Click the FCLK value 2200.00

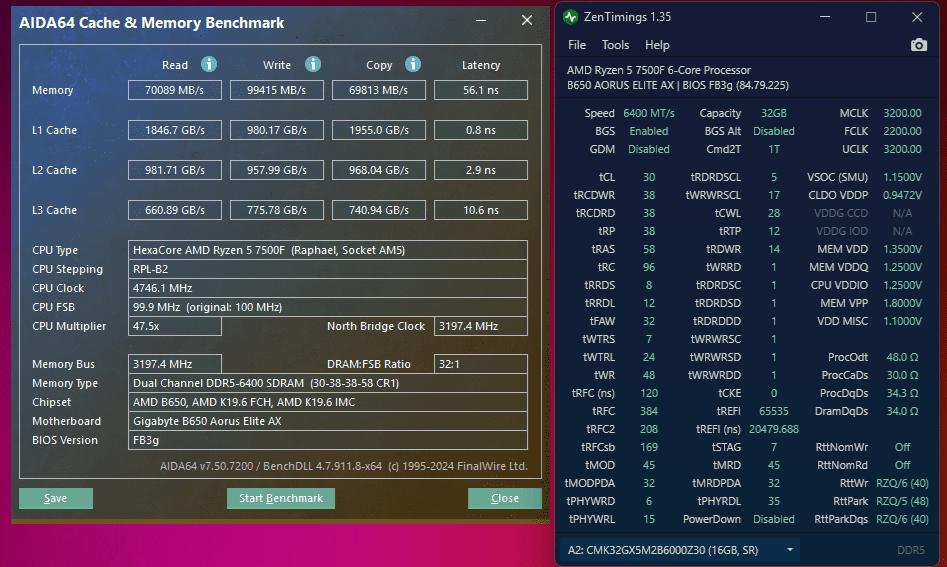tap(902, 131)
